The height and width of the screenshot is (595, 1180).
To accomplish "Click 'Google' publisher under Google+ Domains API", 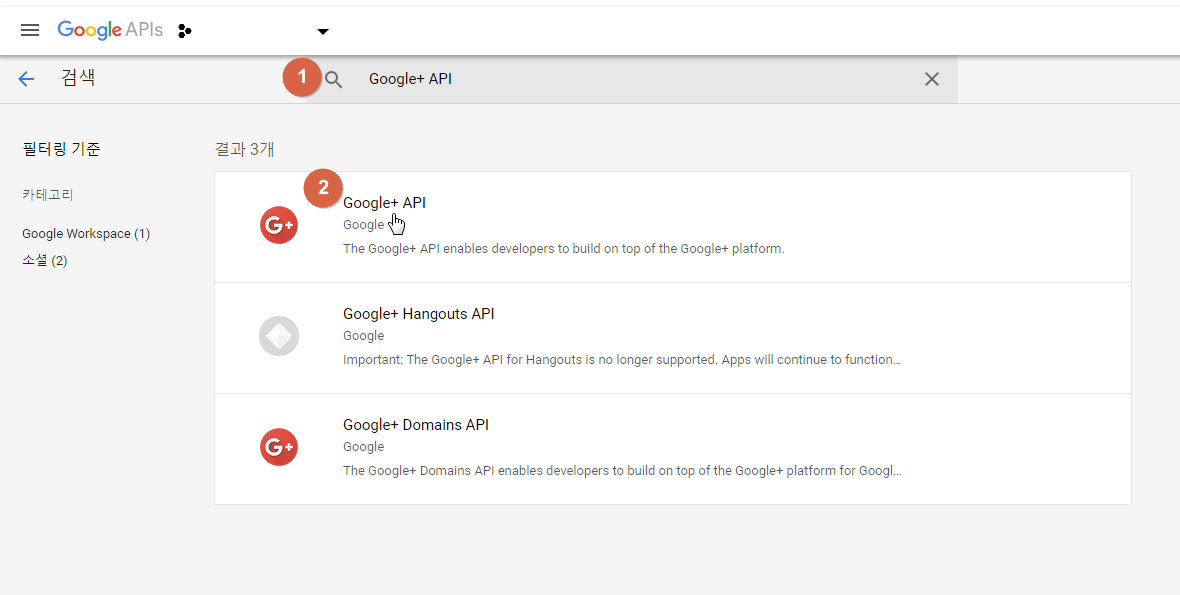I will pyautogui.click(x=363, y=447).
